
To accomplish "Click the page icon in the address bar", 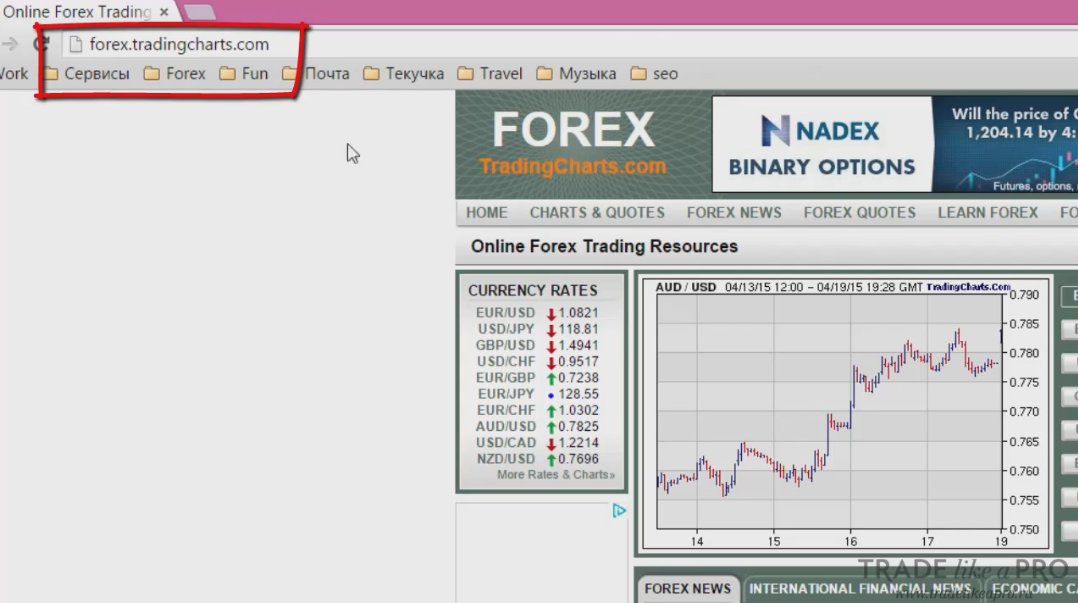I will pos(76,45).
